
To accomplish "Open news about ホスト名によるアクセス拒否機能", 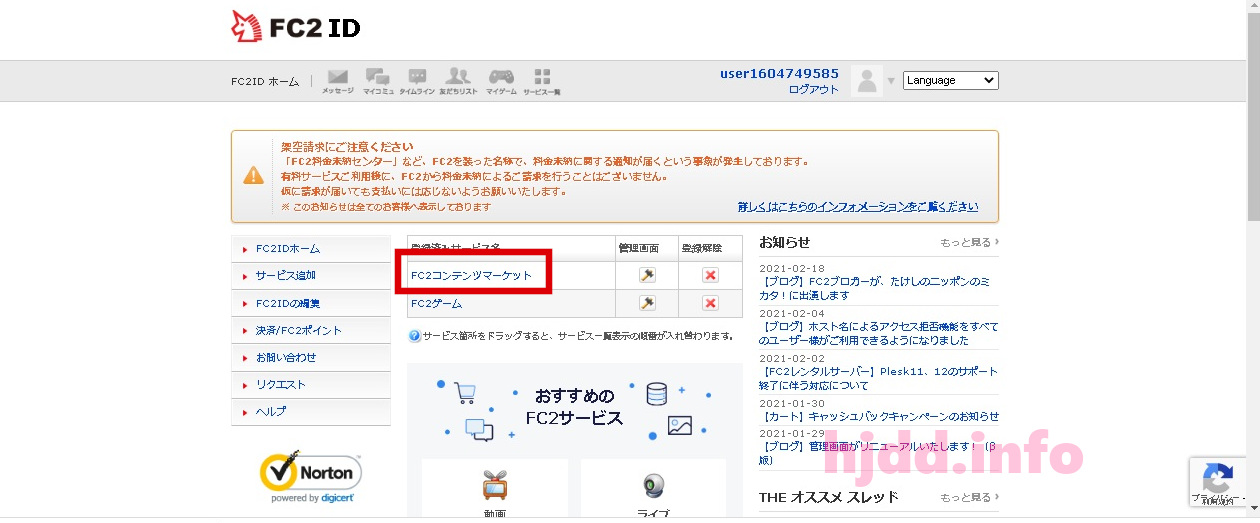I will 878,333.
